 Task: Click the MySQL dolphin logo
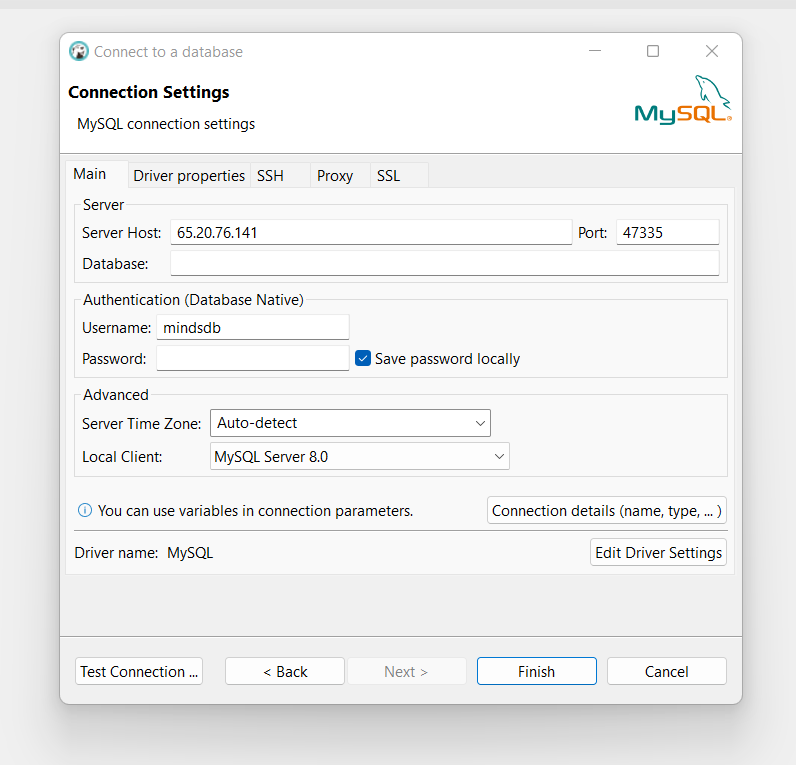tap(683, 100)
